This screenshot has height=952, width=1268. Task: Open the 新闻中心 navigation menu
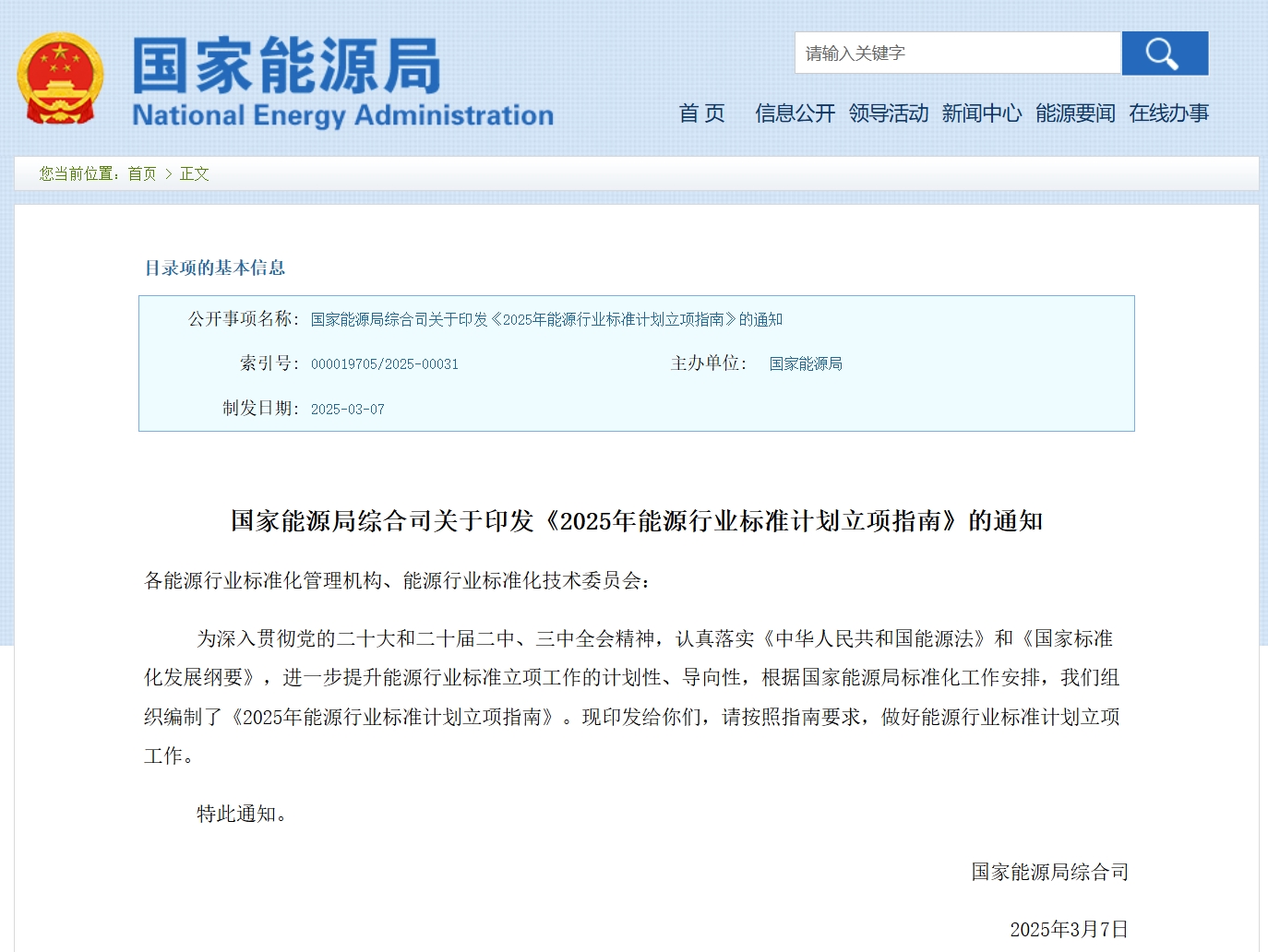(x=982, y=113)
